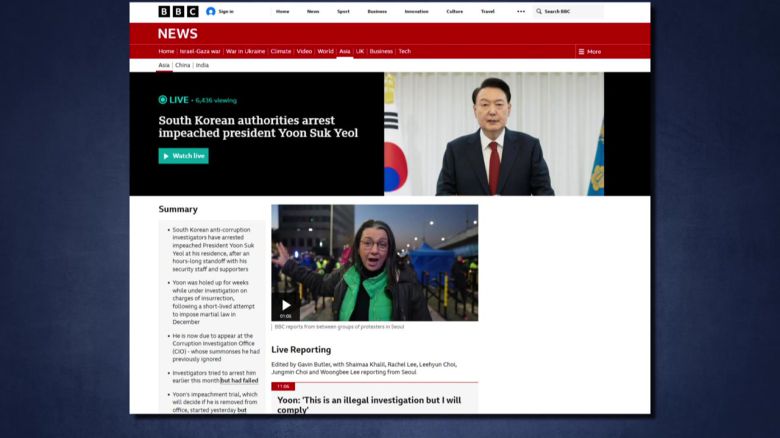Select the Climate tab in news navigation

[x=281, y=51]
